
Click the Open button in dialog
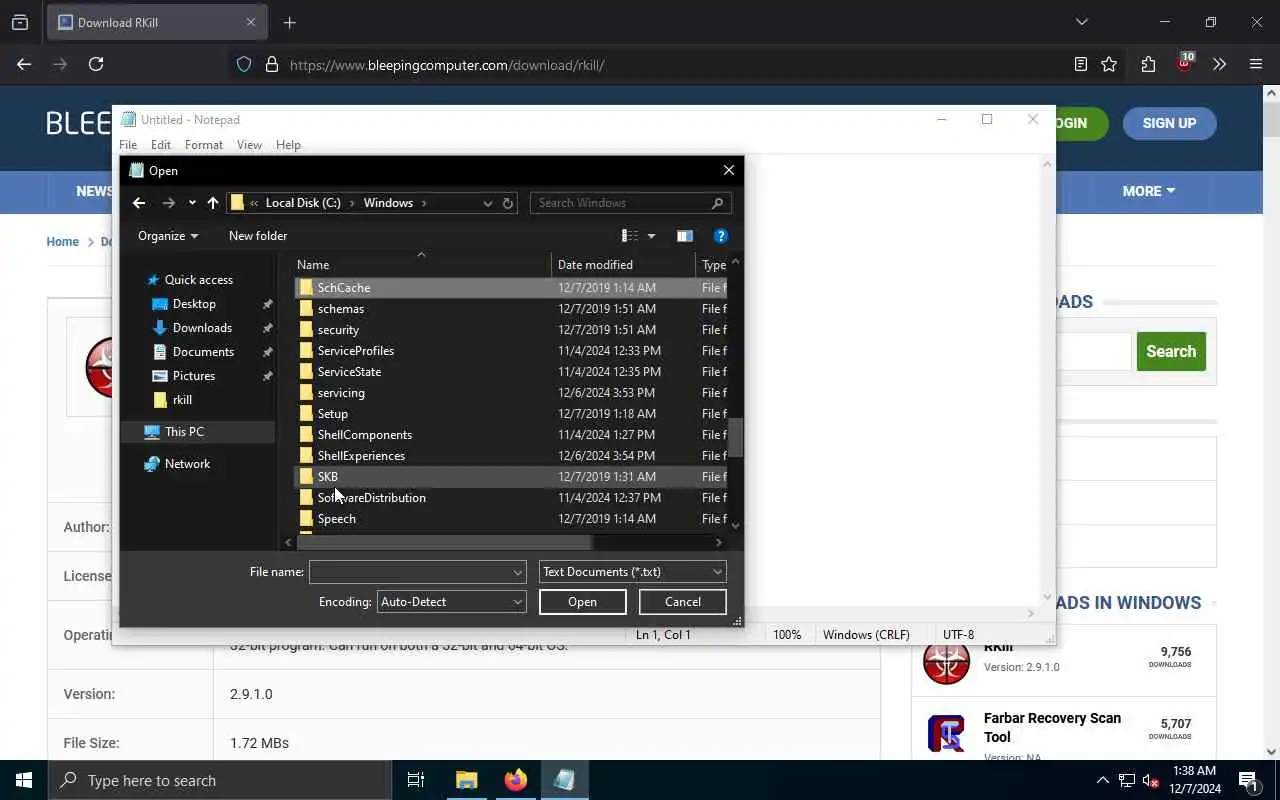click(x=582, y=602)
